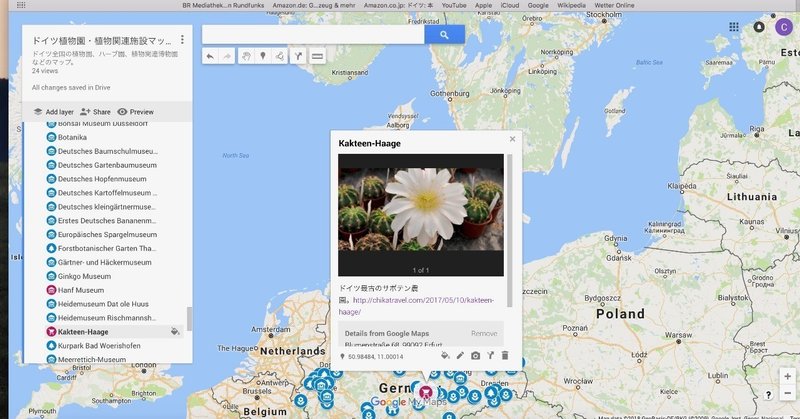This screenshot has height=419, width=800.
Task: Click the Forstbotanischer Garten blue marker icon
Action: click(x=51, y=249)
